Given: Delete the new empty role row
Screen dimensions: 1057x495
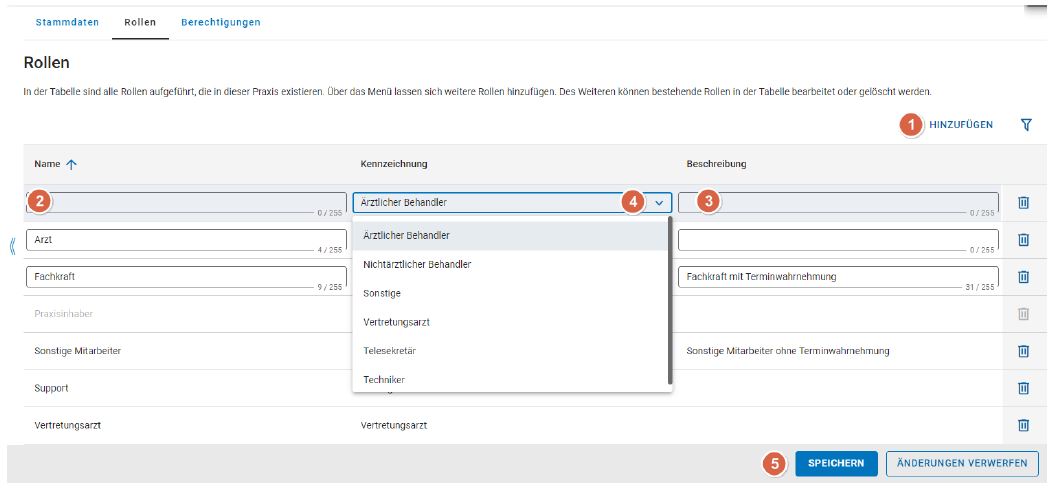Looking at the screenshot, I should pos(1023,203).
